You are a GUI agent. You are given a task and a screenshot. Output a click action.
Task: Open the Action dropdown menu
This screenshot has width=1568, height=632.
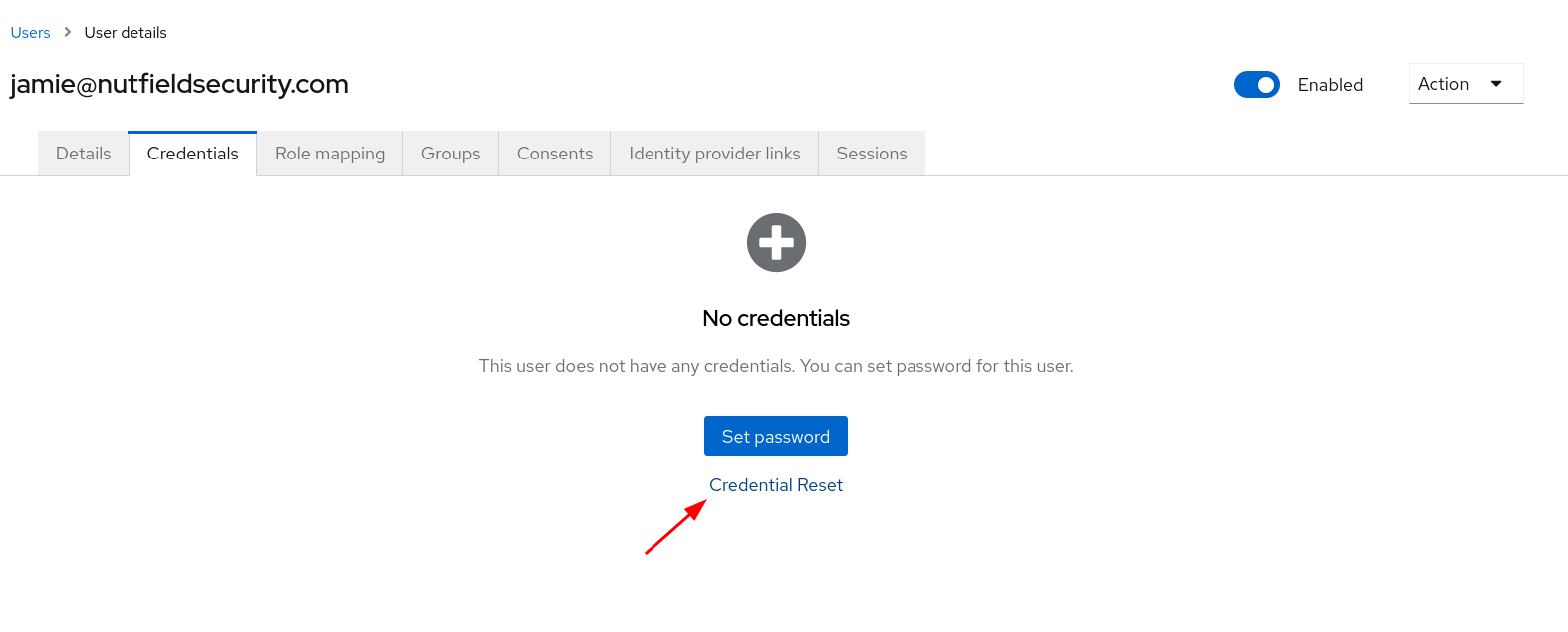(1464, 84)
